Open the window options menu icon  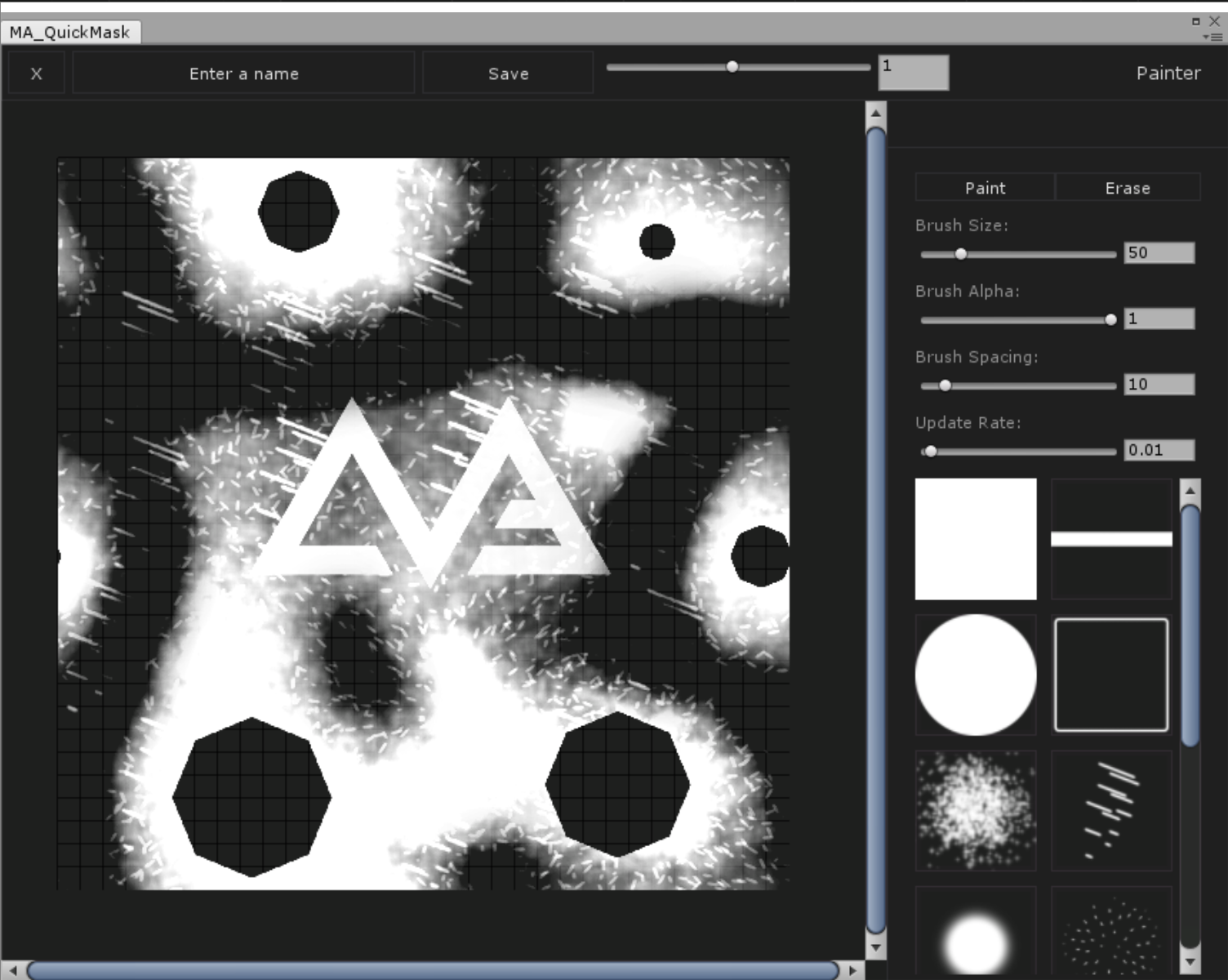point(1212,37)
